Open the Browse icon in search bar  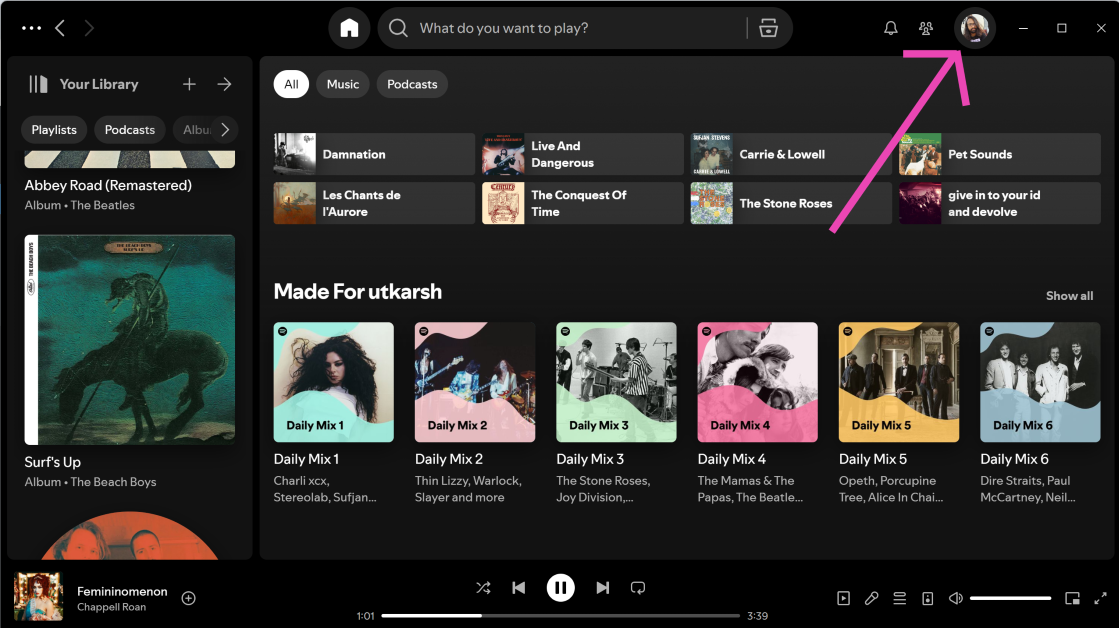point(768,29)
